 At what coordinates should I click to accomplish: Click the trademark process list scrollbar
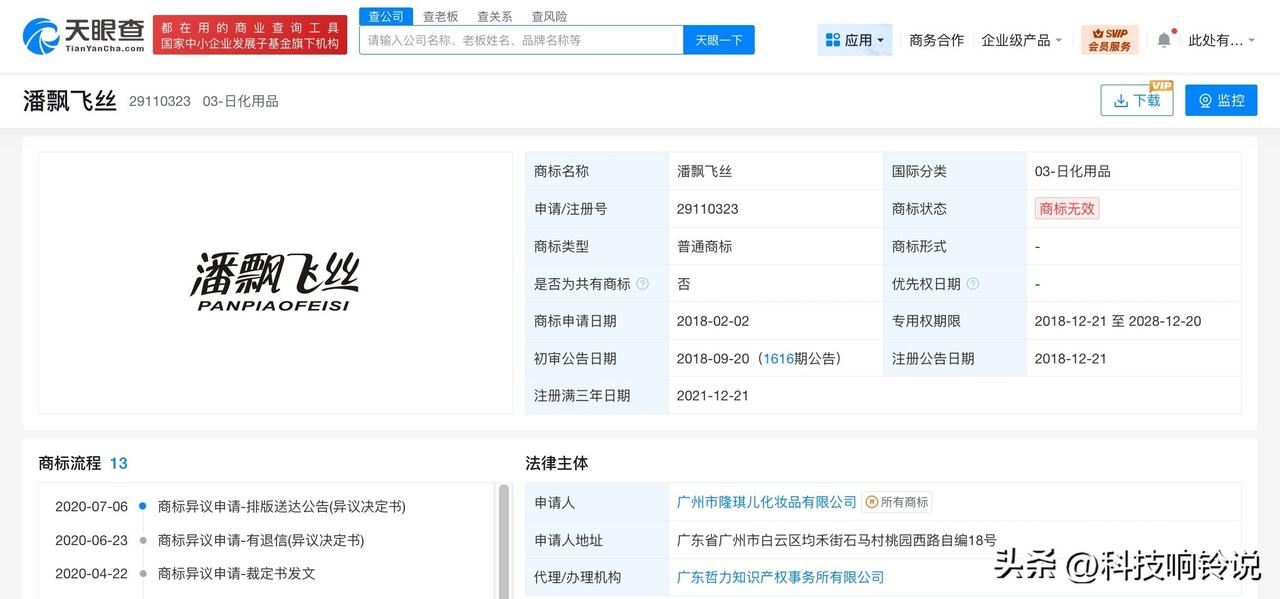click(x=504, y=540)
